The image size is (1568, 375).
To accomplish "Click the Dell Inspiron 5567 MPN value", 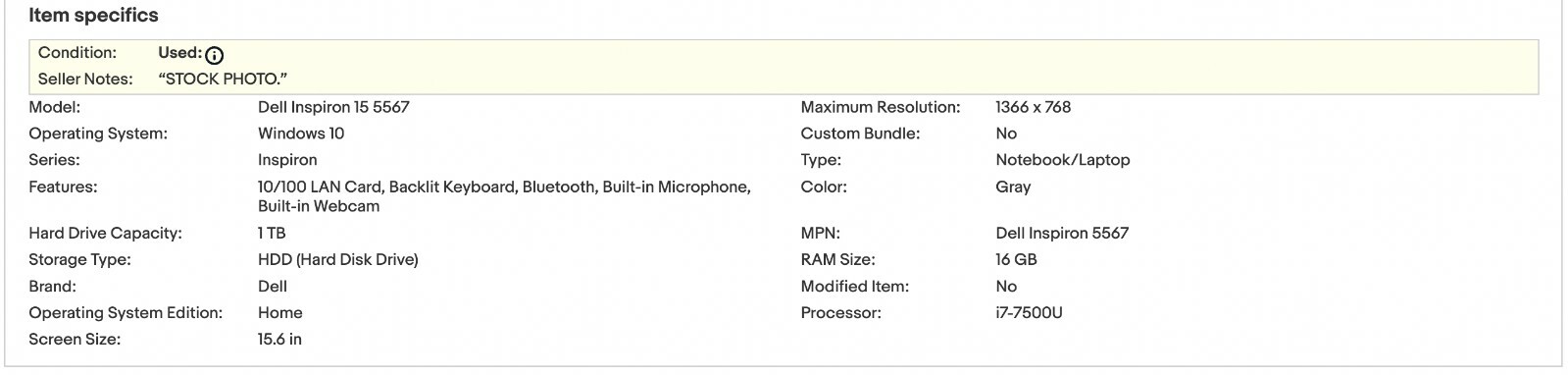I will [x=1062, y=234].
